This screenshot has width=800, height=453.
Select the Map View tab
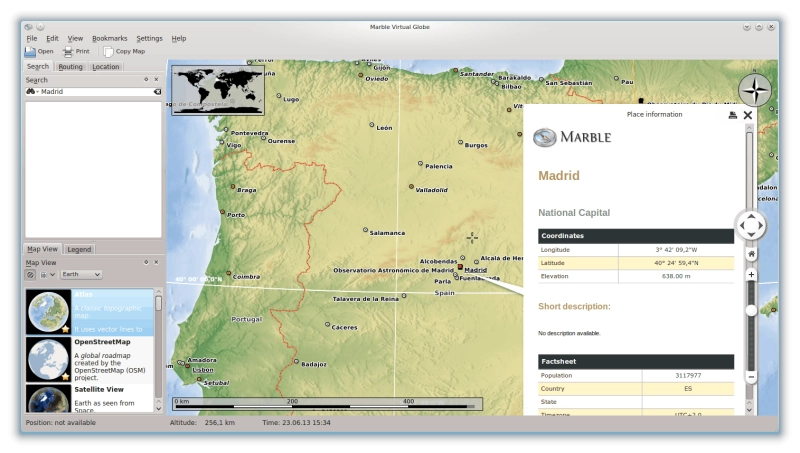(x=42, y=249)
